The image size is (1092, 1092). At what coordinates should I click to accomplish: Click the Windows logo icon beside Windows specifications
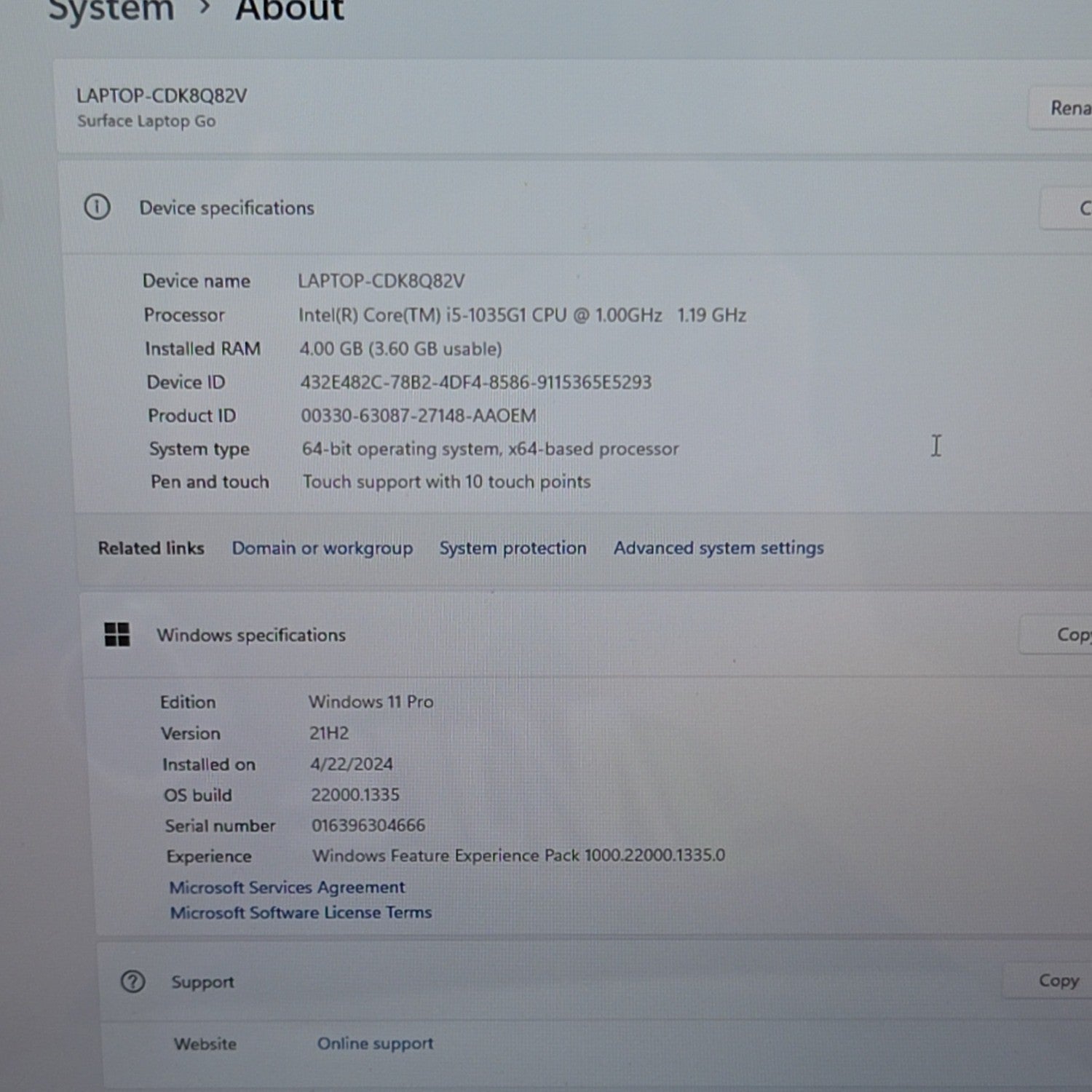coord(117,634)
